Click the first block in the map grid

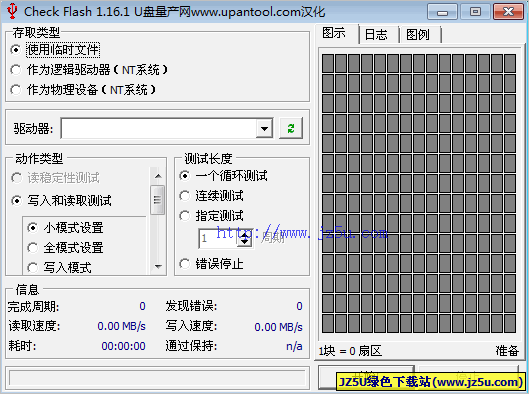328,63
